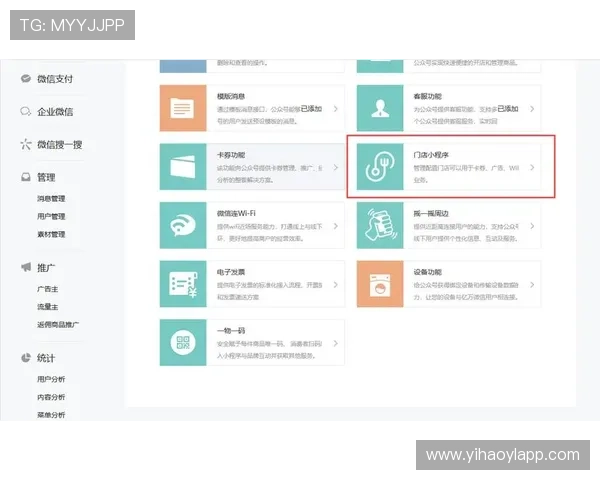Image resolution: width=600 pixels, height=480 pixels.
Task: Click the 统计 pie chart sidebar icon
Action: tap(26, 358)
